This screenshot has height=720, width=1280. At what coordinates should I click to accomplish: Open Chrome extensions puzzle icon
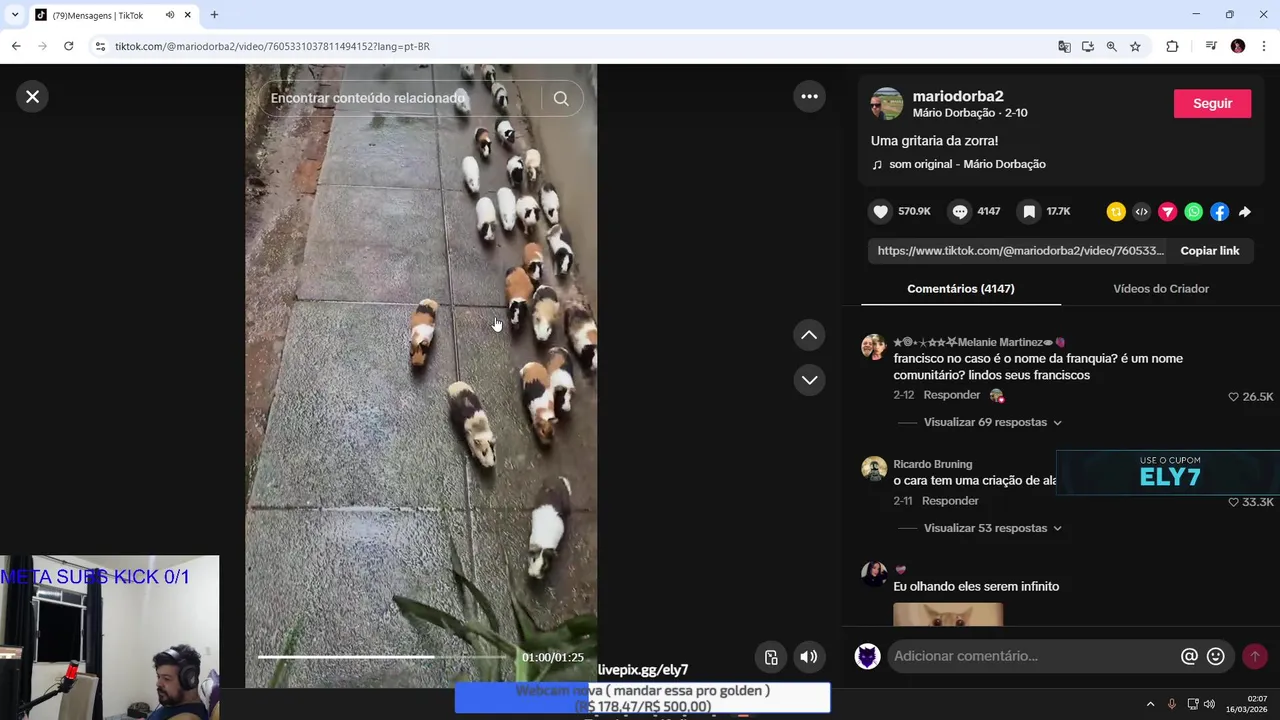click(x=1172, y=46)
